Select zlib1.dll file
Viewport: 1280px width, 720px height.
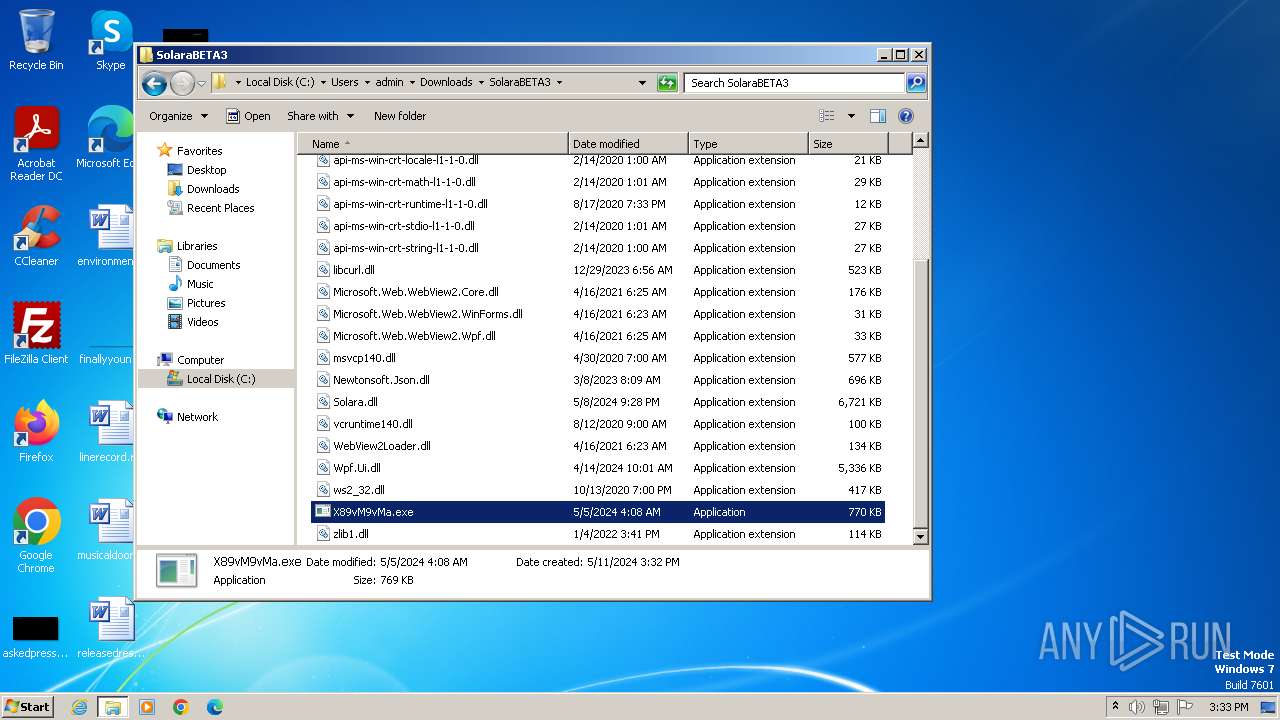click(598, 534)
